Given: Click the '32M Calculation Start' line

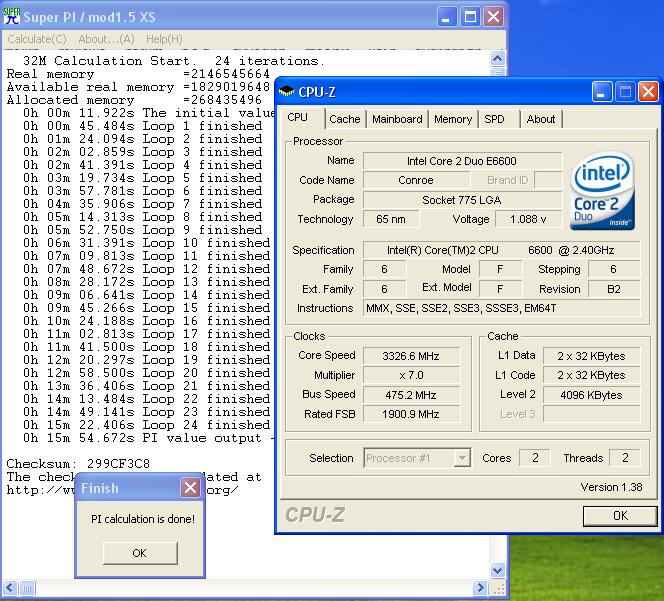Looking at the screenshot, I should pyautogui.click(x=174, y=61).
